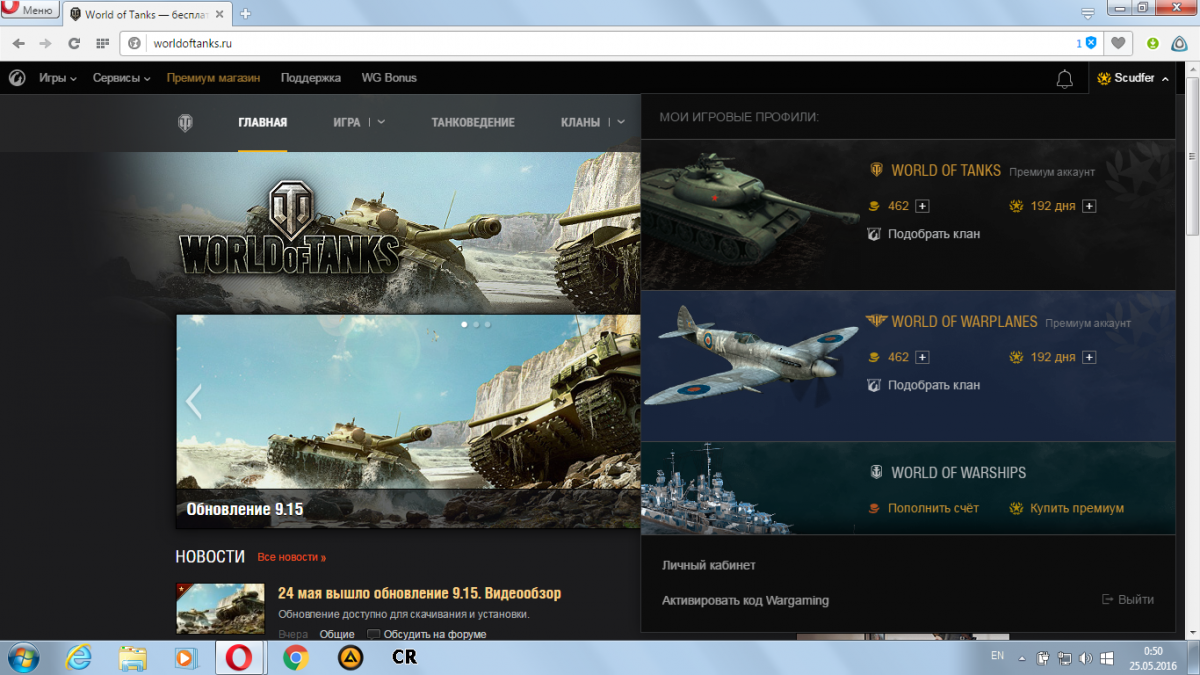The image size is (1200, 675).
Task: Open the green download extension icon
Action: 1153,44
